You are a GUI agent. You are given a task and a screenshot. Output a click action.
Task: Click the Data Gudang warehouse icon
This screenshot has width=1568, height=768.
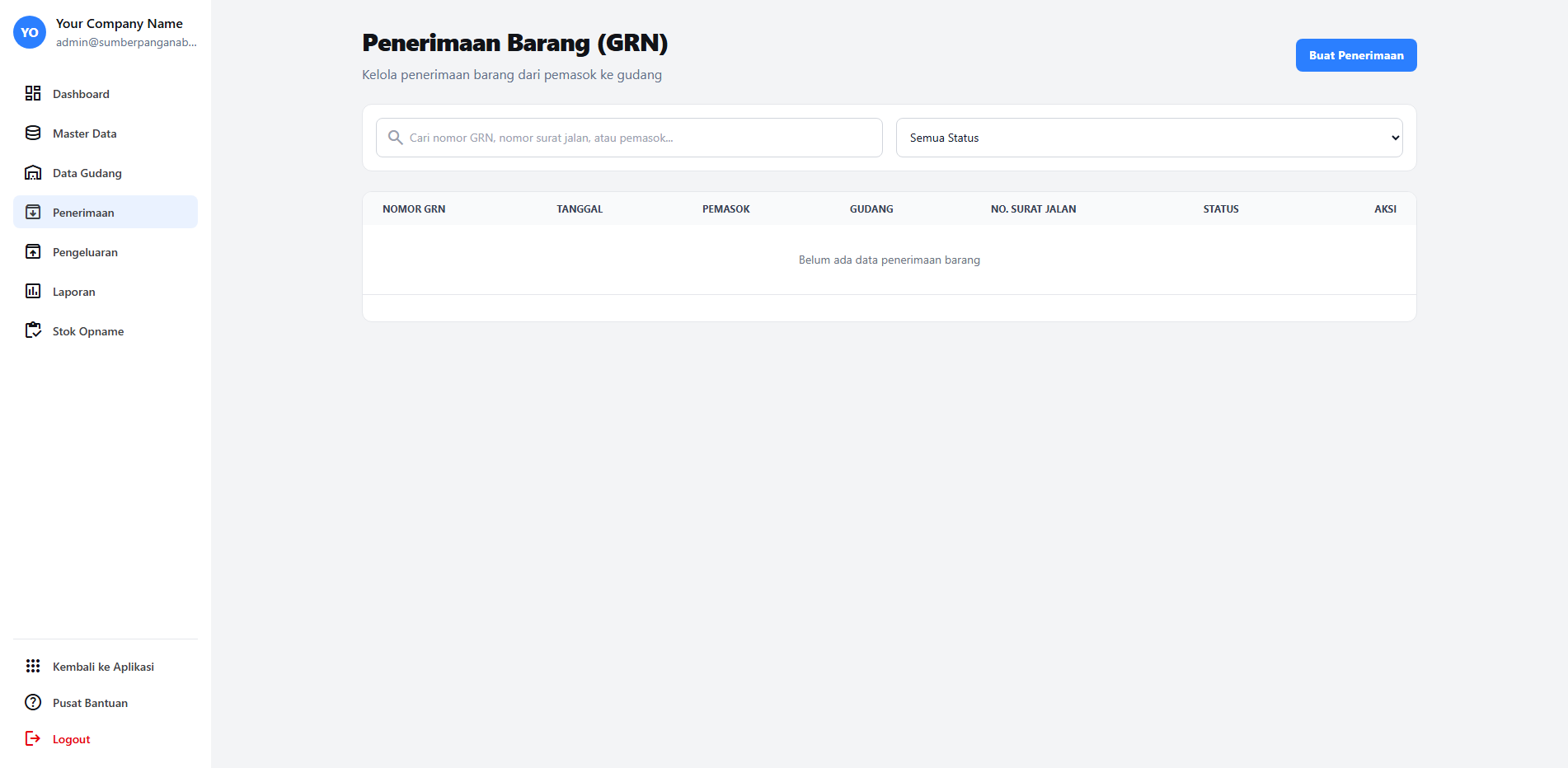click(x=33, y=172)
